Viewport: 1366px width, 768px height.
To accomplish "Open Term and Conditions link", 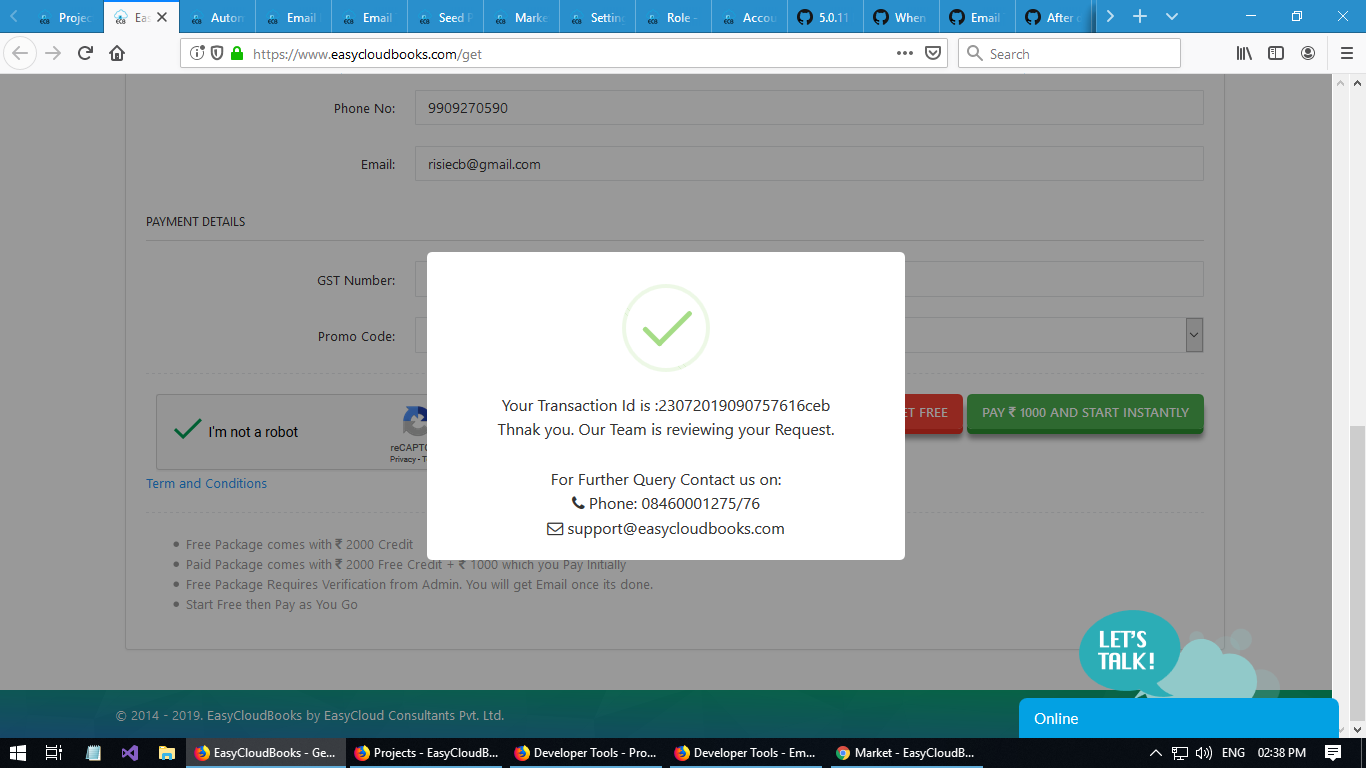I will (x=207, y=483).
